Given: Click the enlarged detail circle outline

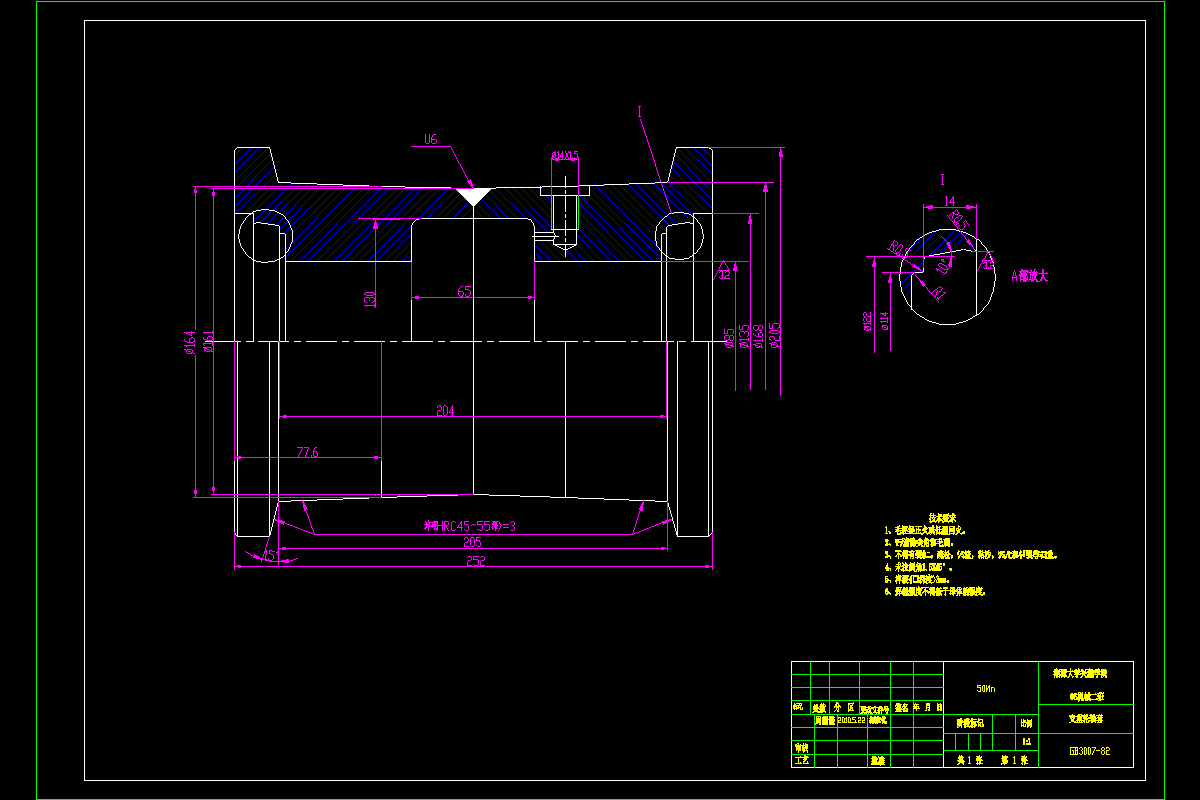Looking at the screenshot, I should [948, 276].
